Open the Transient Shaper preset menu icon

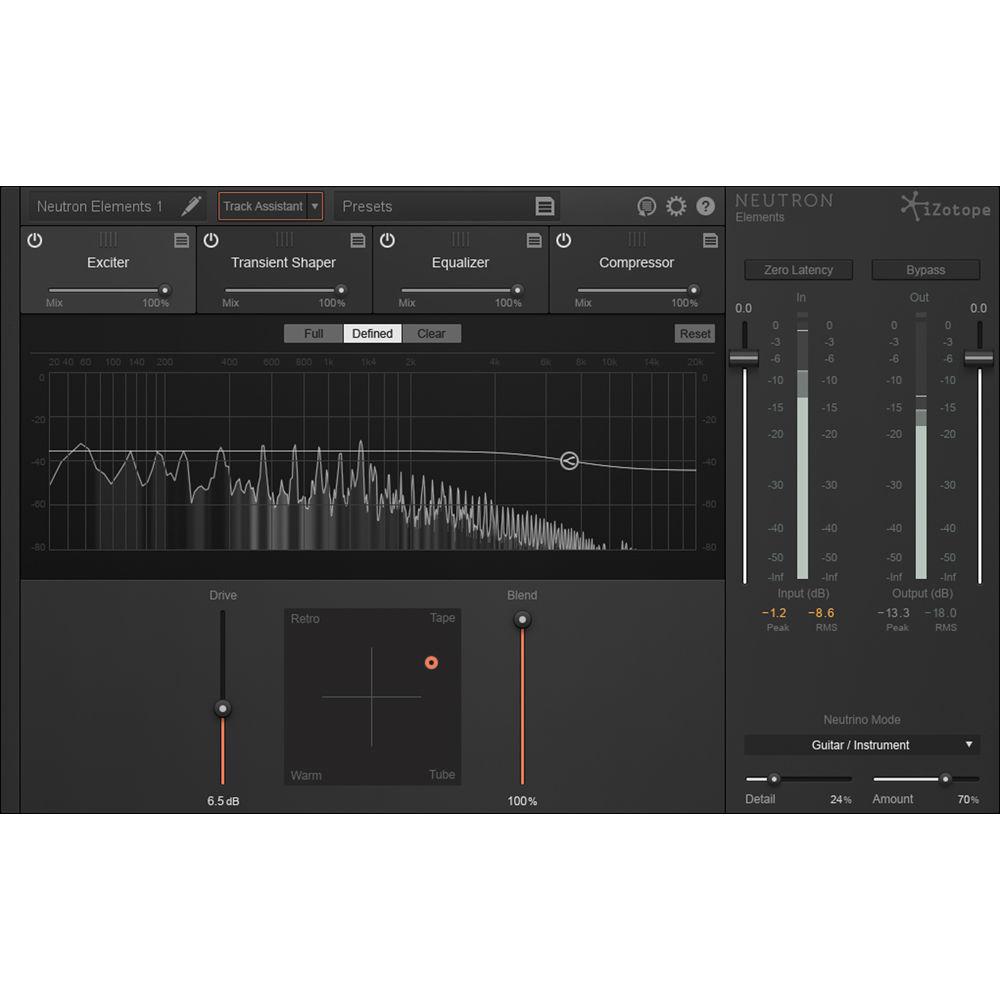357,240
